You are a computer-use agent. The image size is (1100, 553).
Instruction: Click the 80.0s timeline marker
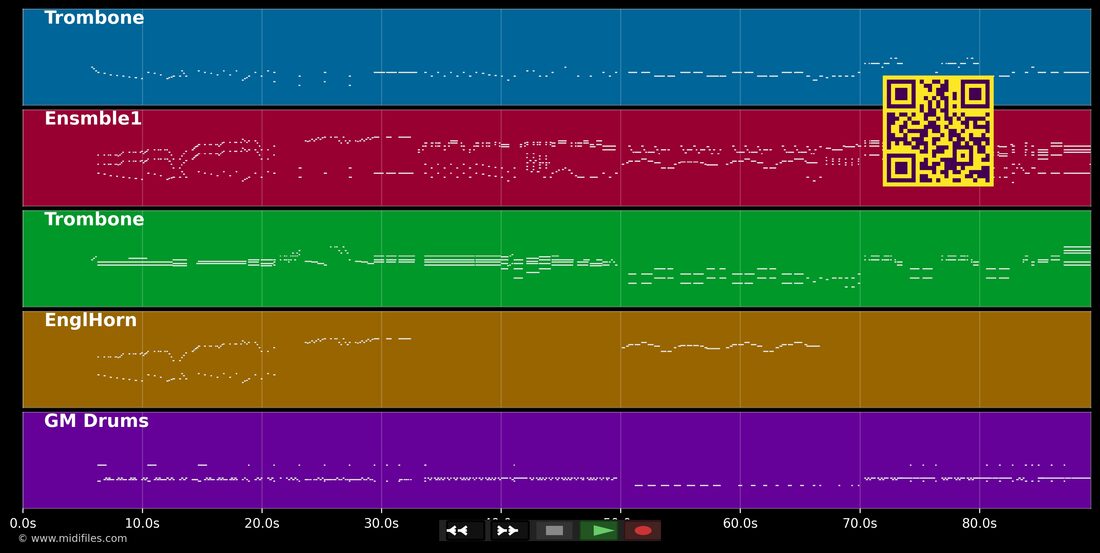point(979,523)
